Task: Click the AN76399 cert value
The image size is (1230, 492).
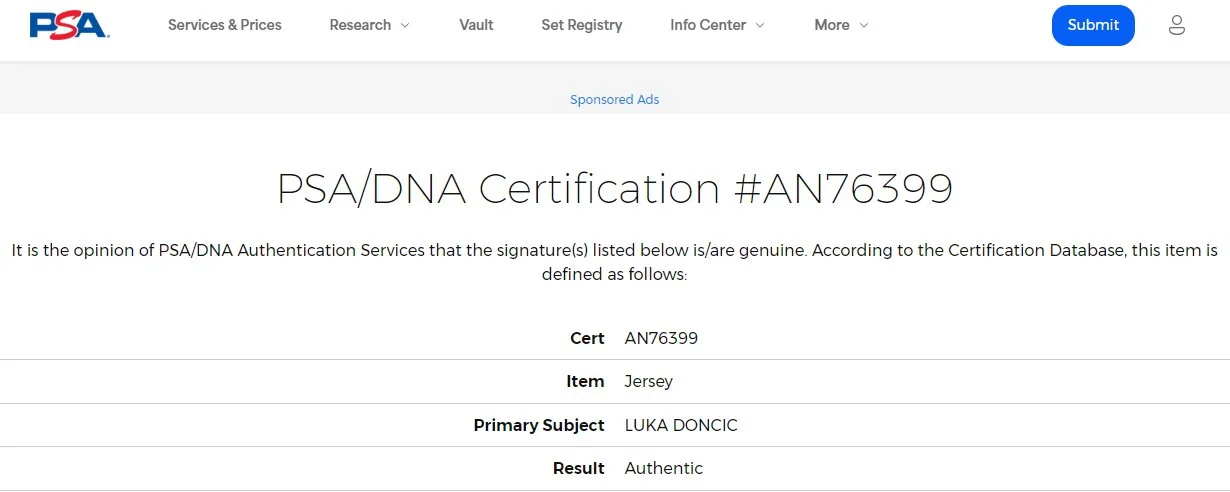Action: (x=661, y=338)
